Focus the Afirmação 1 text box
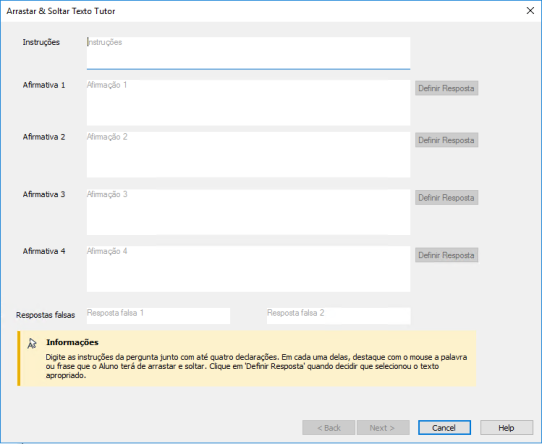This screenshot has width=542, height=444. click(x=248, y=103)
